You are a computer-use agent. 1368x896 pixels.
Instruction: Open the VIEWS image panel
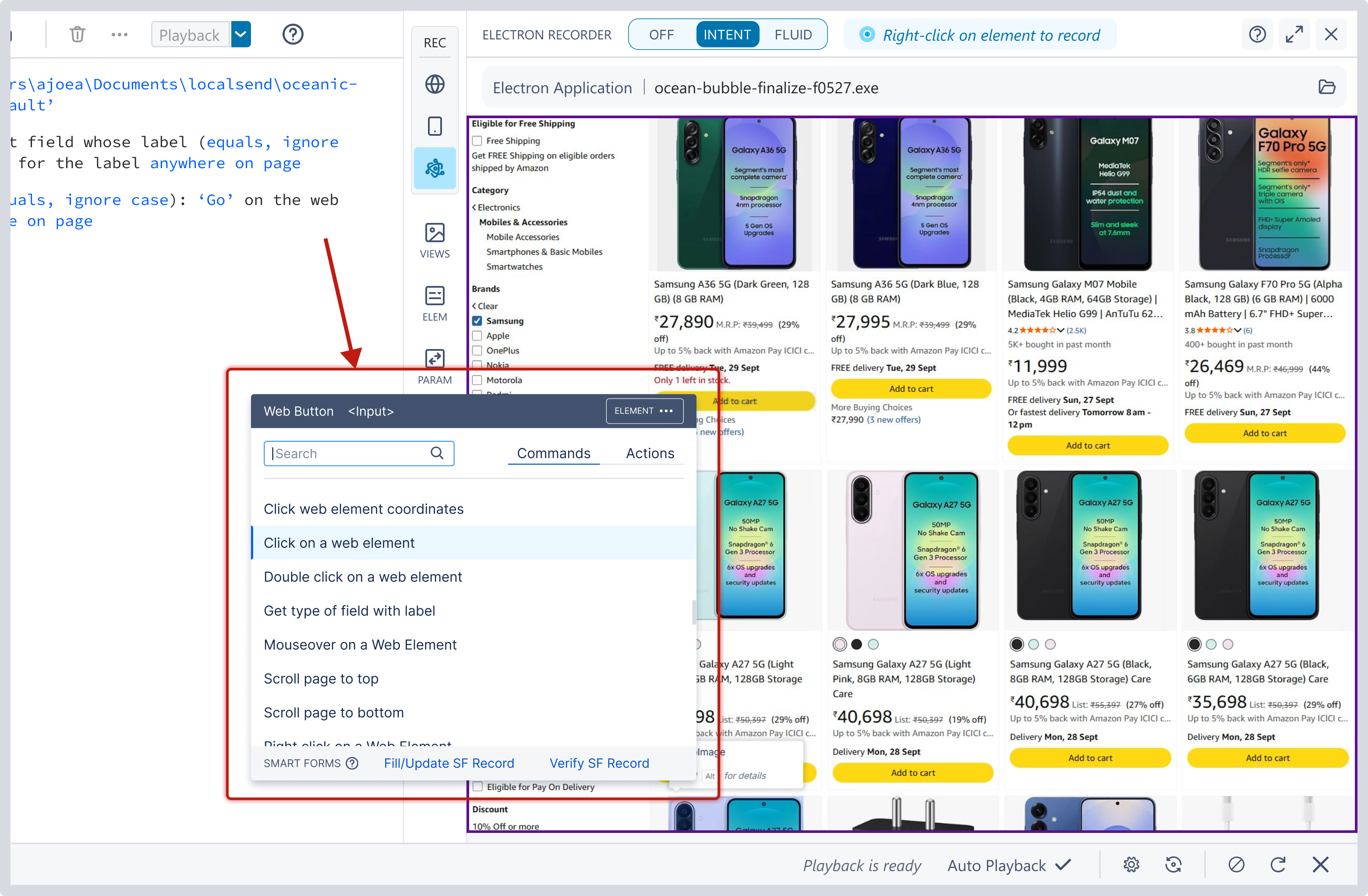click(435, 240)
